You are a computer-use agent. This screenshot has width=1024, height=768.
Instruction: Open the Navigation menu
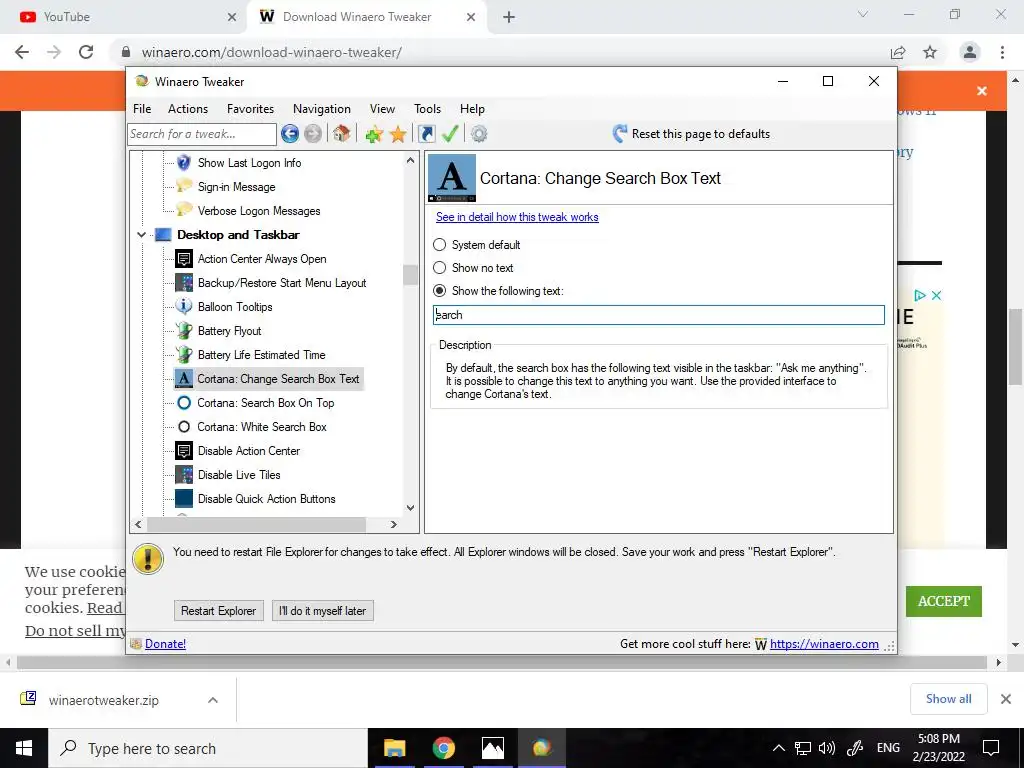pyautogui.click(x=322, y=109)
